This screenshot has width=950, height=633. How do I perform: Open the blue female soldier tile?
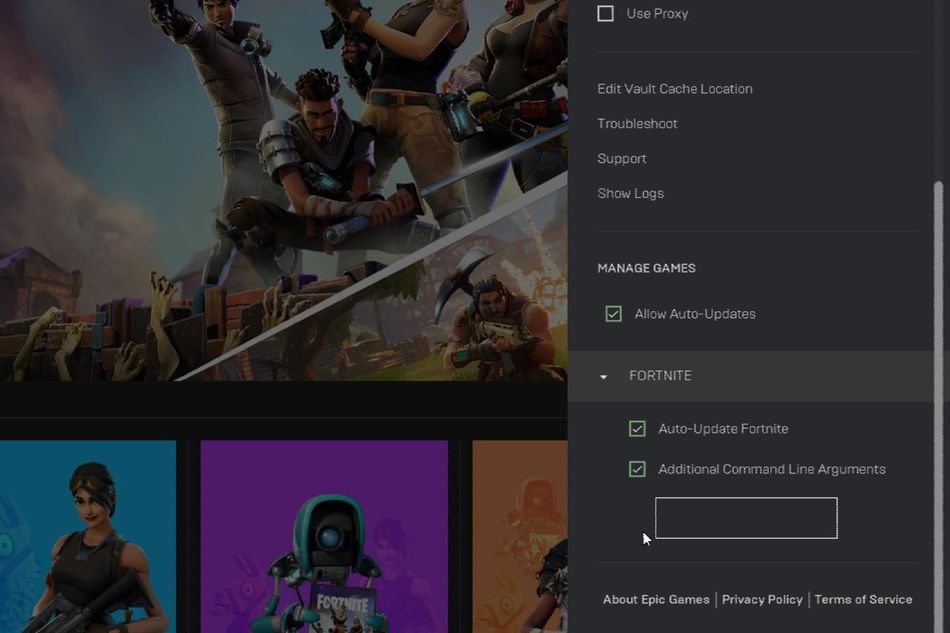88,537
